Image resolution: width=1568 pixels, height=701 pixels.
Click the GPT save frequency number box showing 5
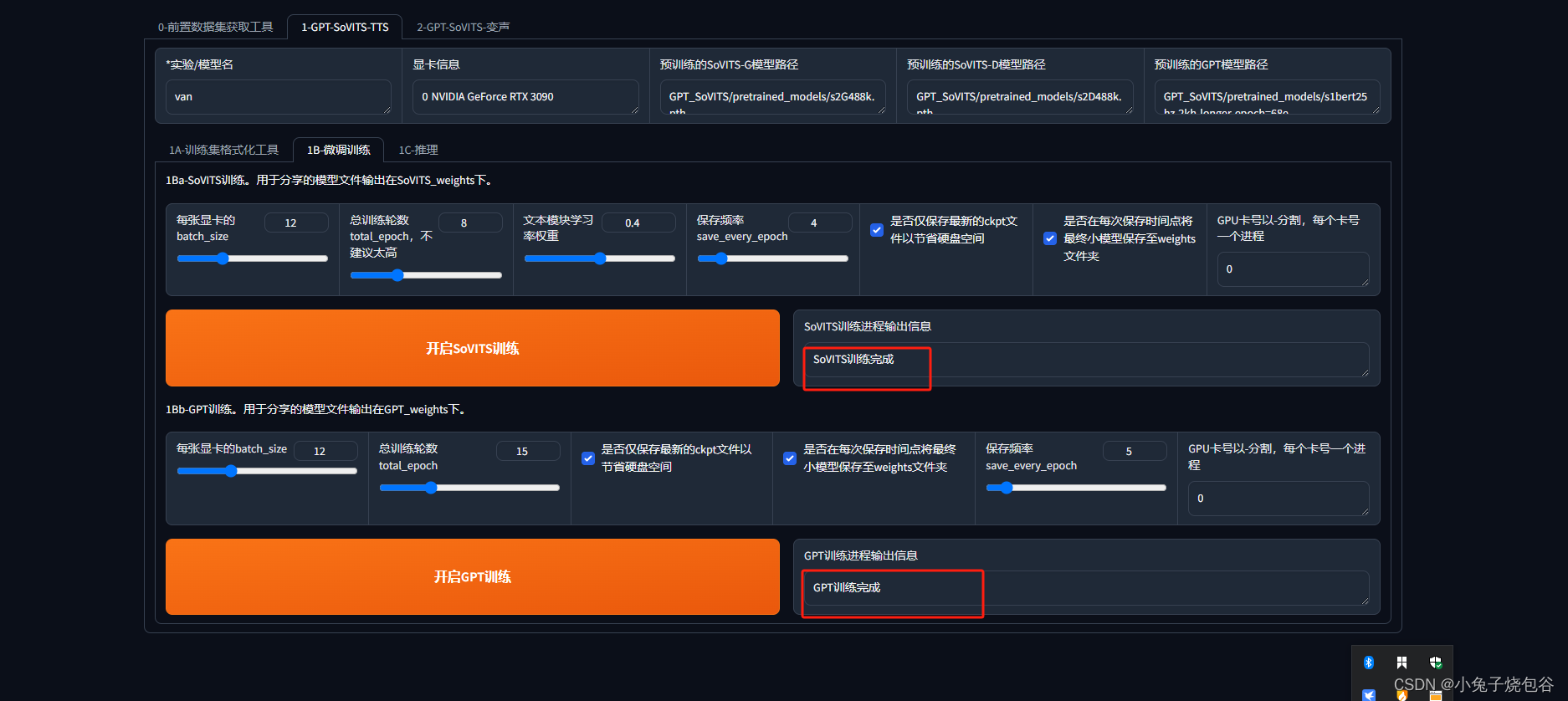click(1135, 451)
